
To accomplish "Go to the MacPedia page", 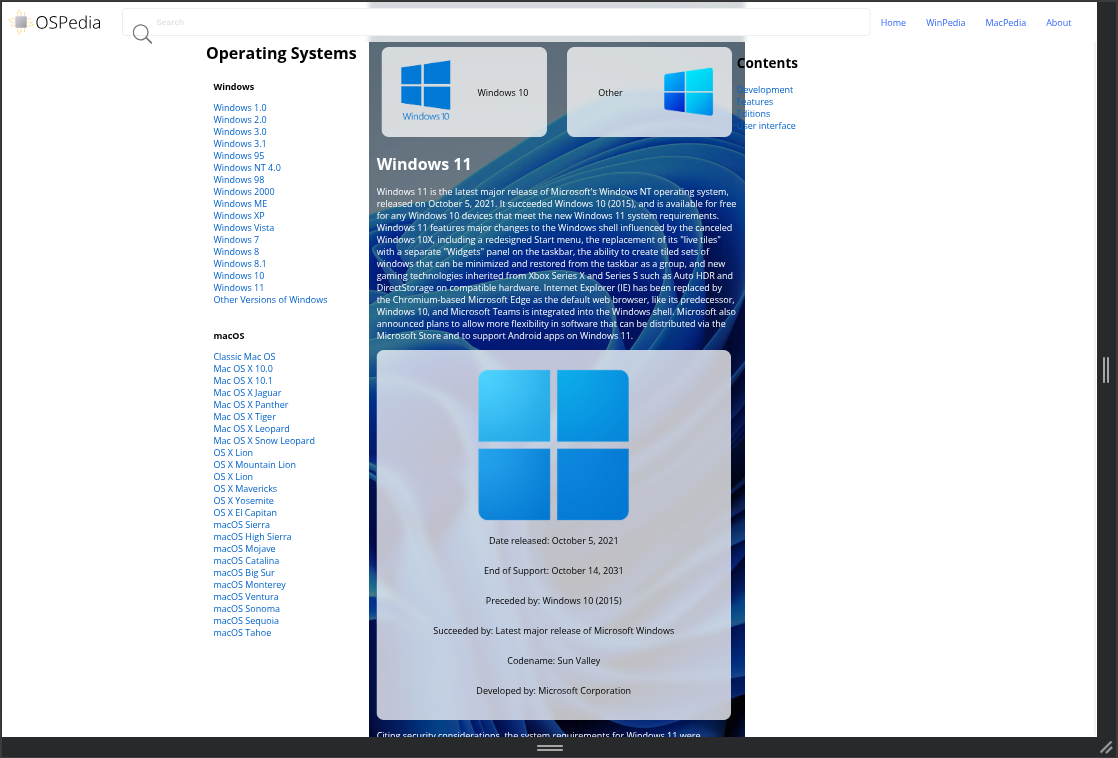I will (1005, 23).
